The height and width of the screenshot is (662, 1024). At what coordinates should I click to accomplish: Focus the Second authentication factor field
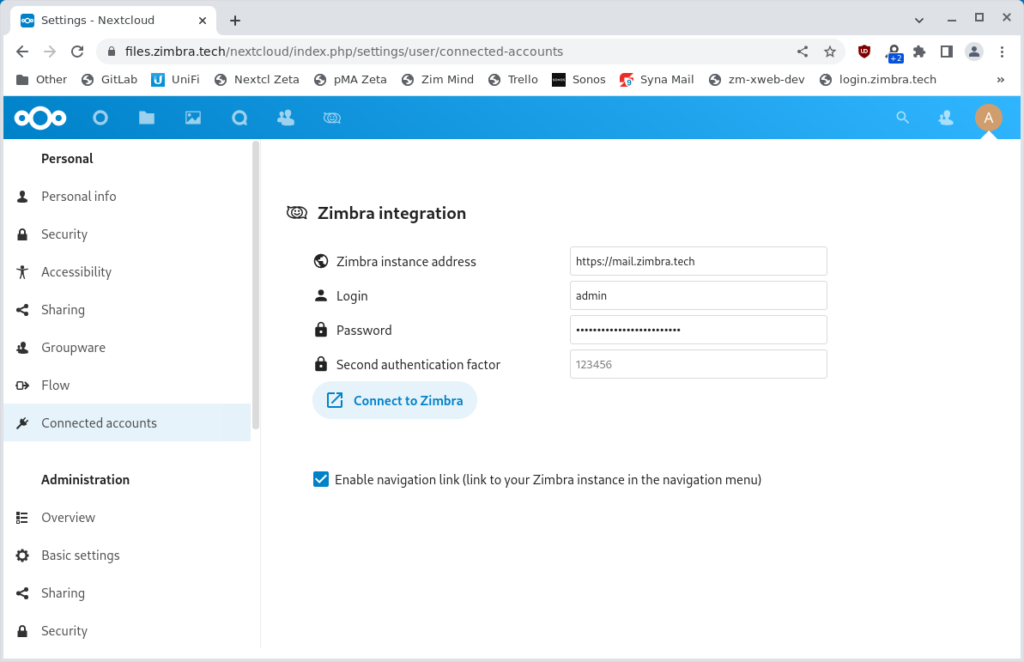pyautogui.click(x=698, y=364)
